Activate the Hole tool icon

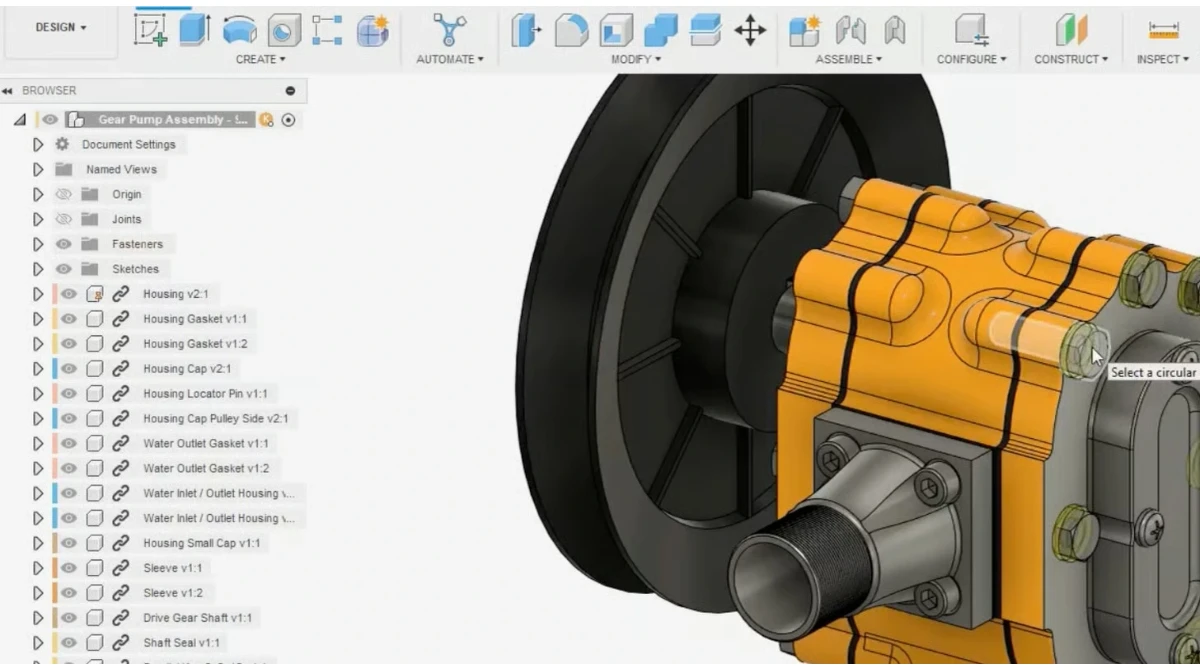(284, 31)
